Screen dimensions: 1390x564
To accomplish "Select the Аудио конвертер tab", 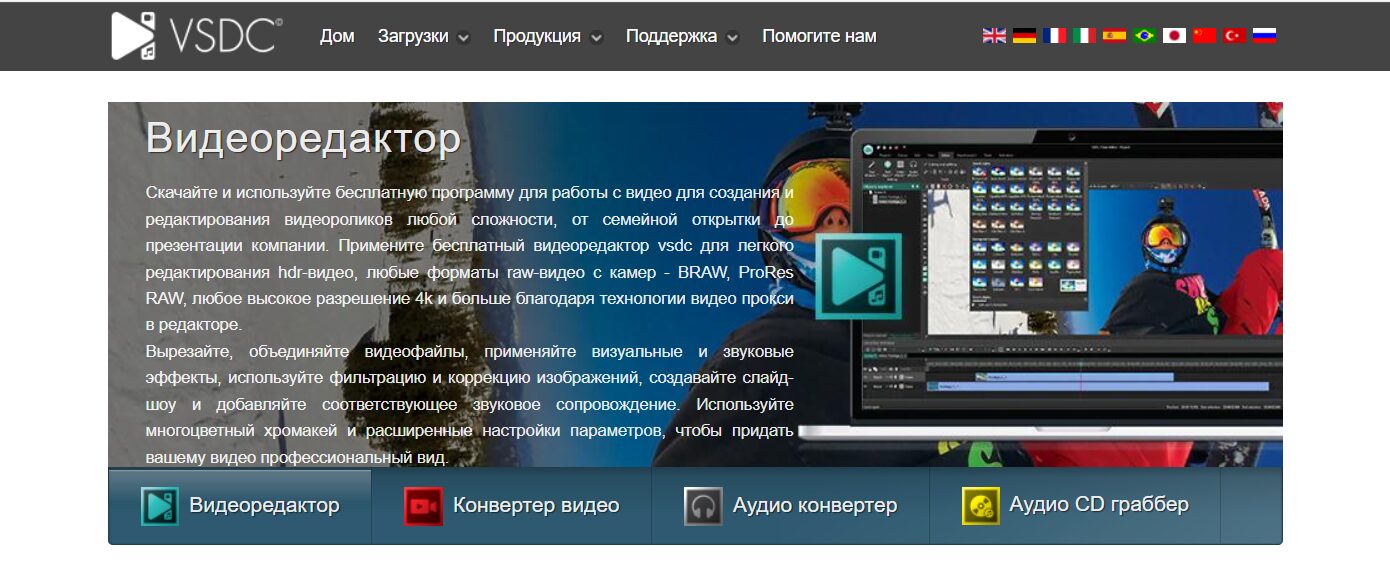I will [x=791, y=506].
